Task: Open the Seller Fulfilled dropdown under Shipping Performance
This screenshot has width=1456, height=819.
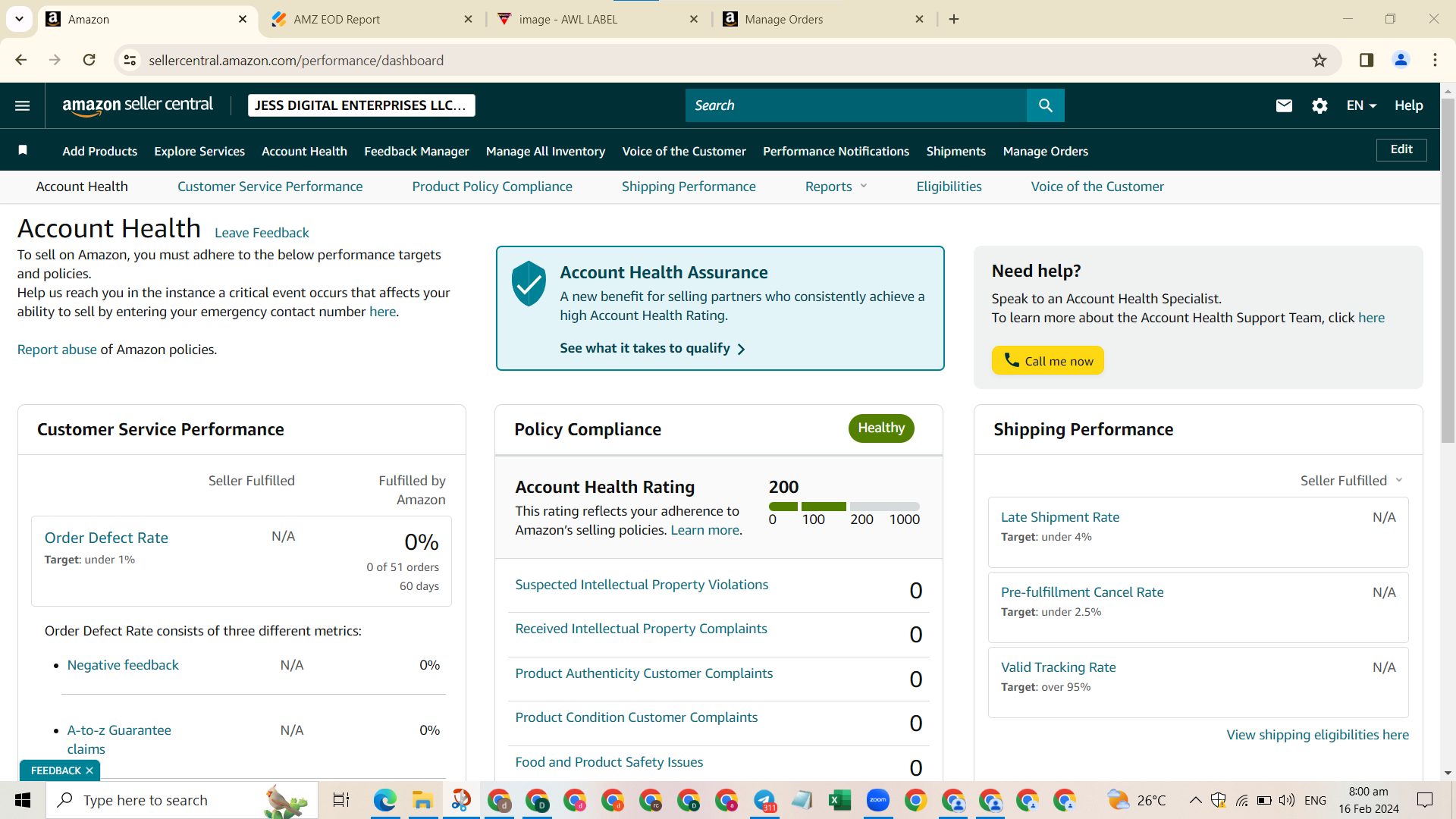Action: coord(1351,481)
